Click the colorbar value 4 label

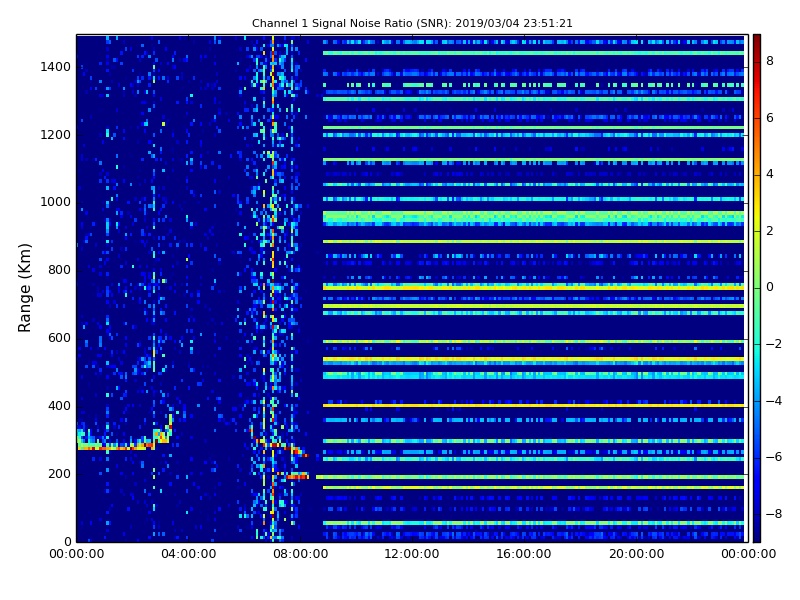coord(770,174)
